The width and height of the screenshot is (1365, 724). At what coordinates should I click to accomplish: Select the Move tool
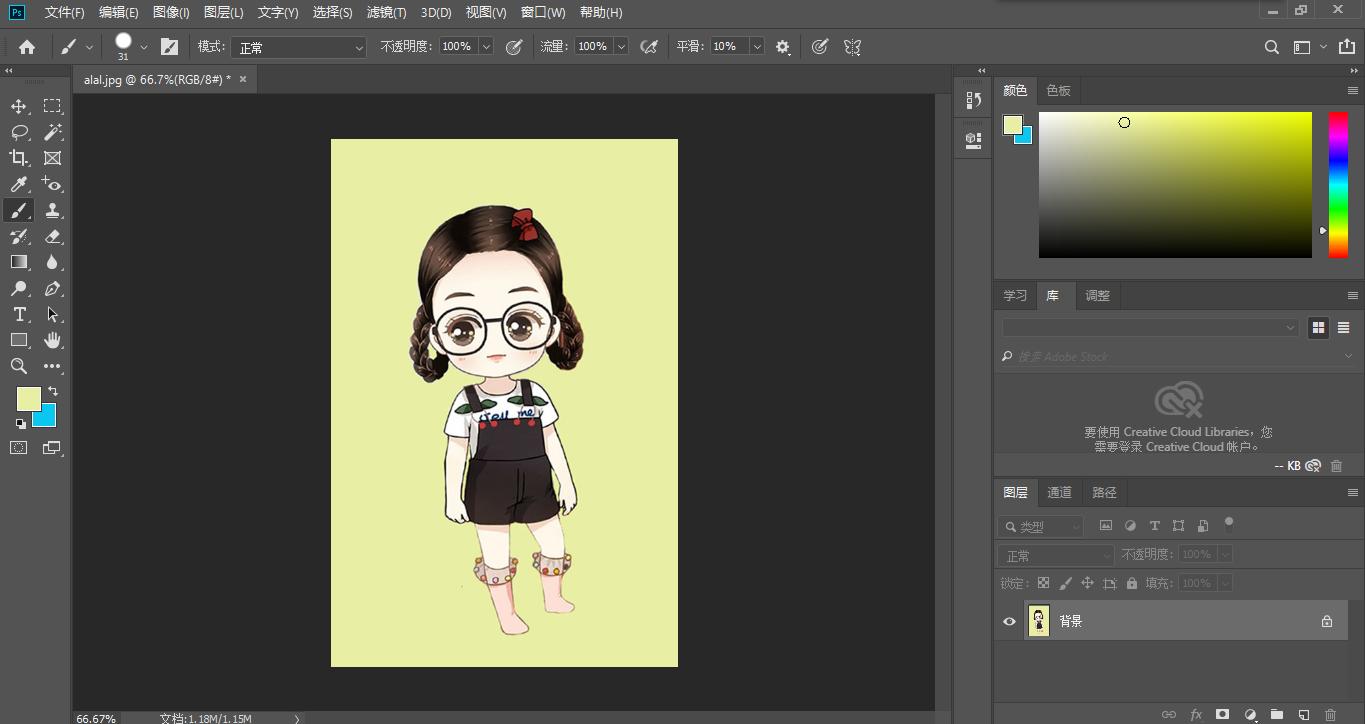[x=19, y=106]
